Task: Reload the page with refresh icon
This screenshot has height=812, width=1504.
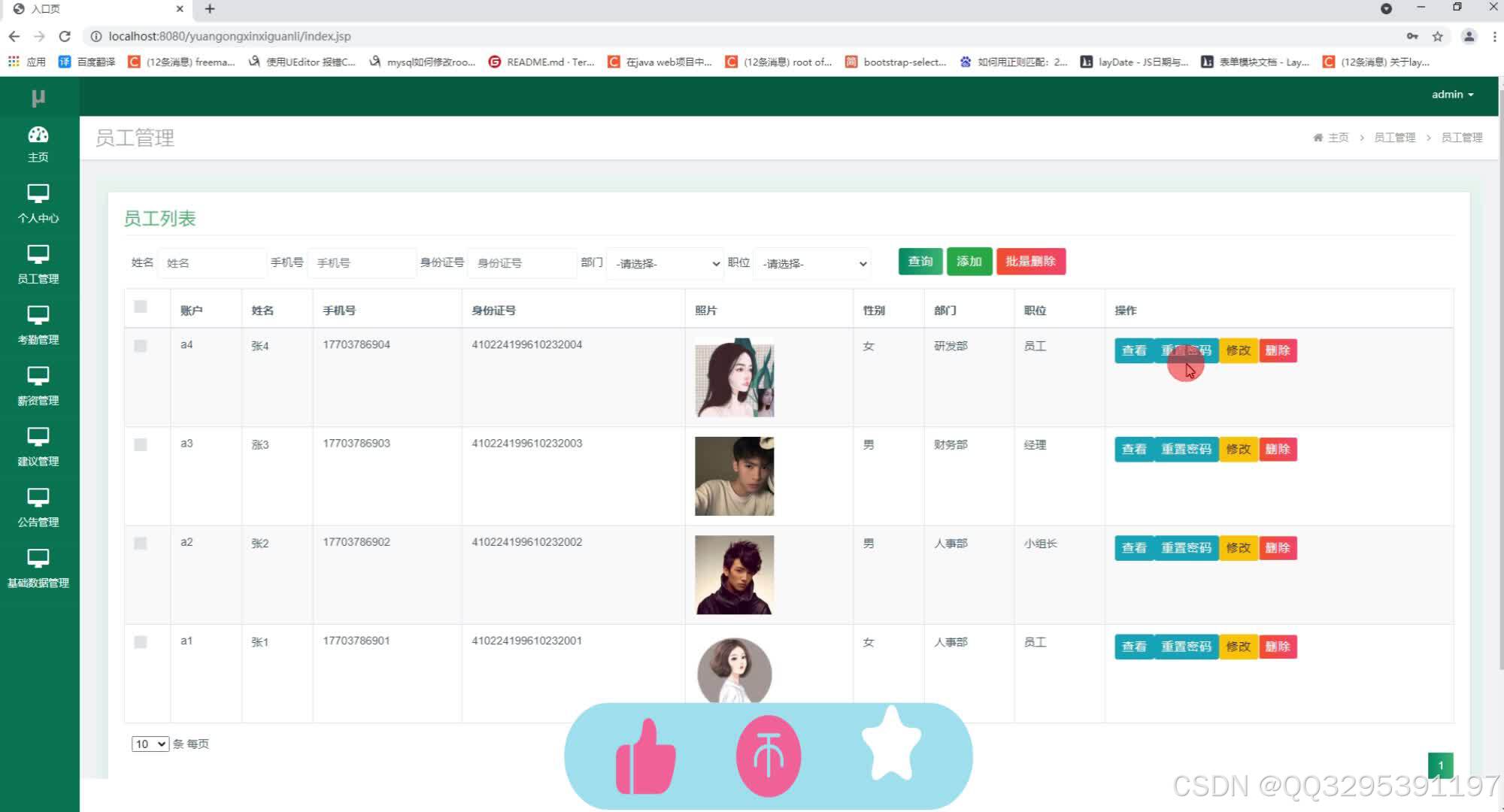Action: coord(65,36)
